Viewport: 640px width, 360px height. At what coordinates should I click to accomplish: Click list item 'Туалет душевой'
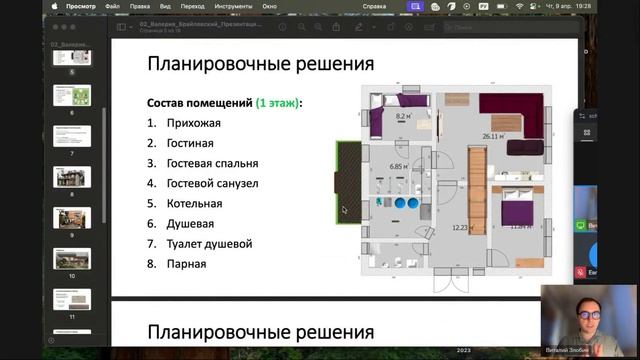[209, 244]
